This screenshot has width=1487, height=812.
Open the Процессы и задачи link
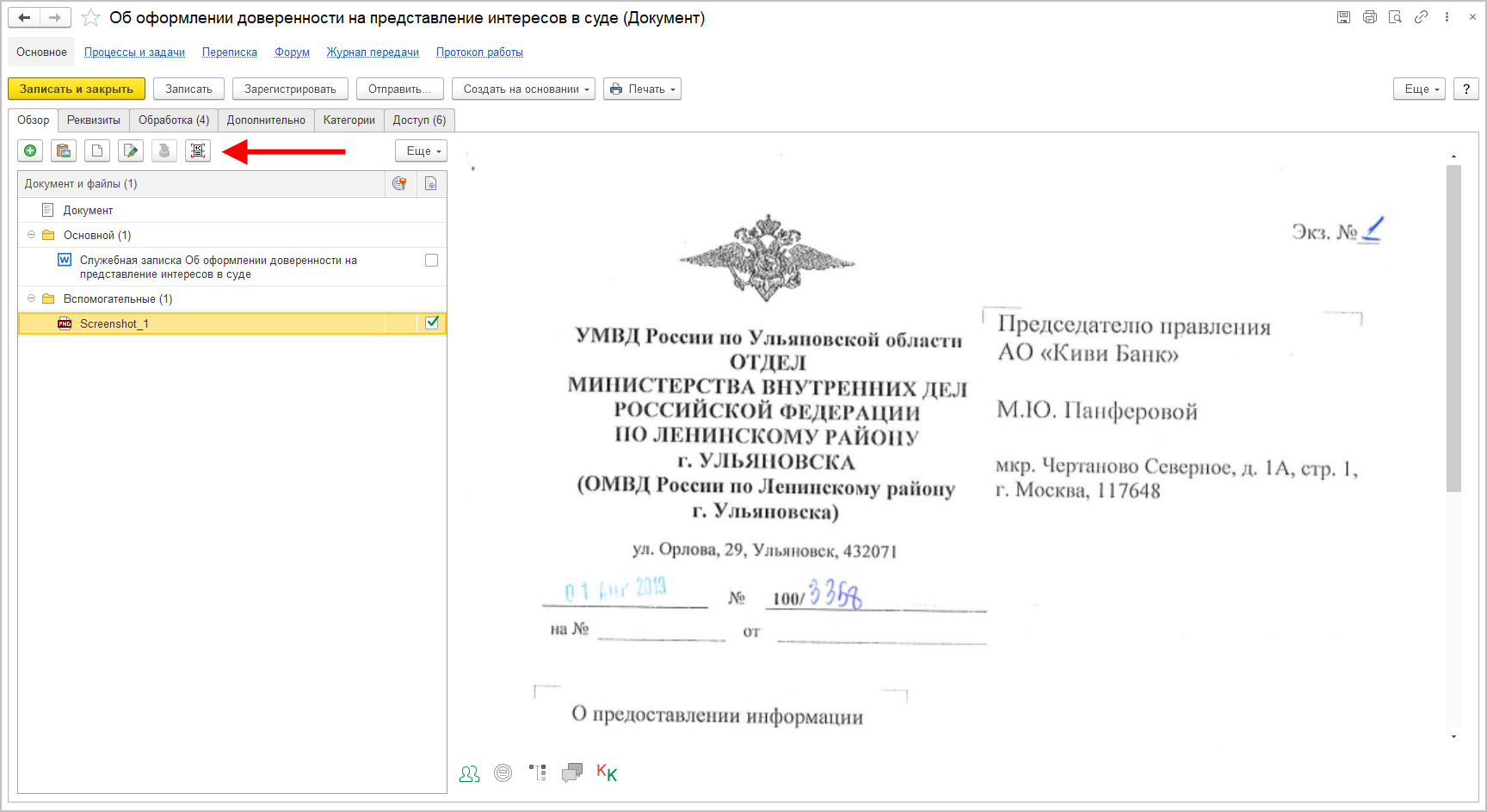pyautogui.click(x=134, y=52)
